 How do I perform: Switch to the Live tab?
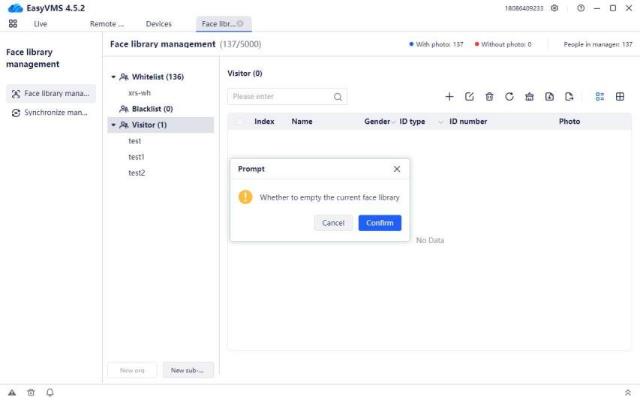point(40,23)
